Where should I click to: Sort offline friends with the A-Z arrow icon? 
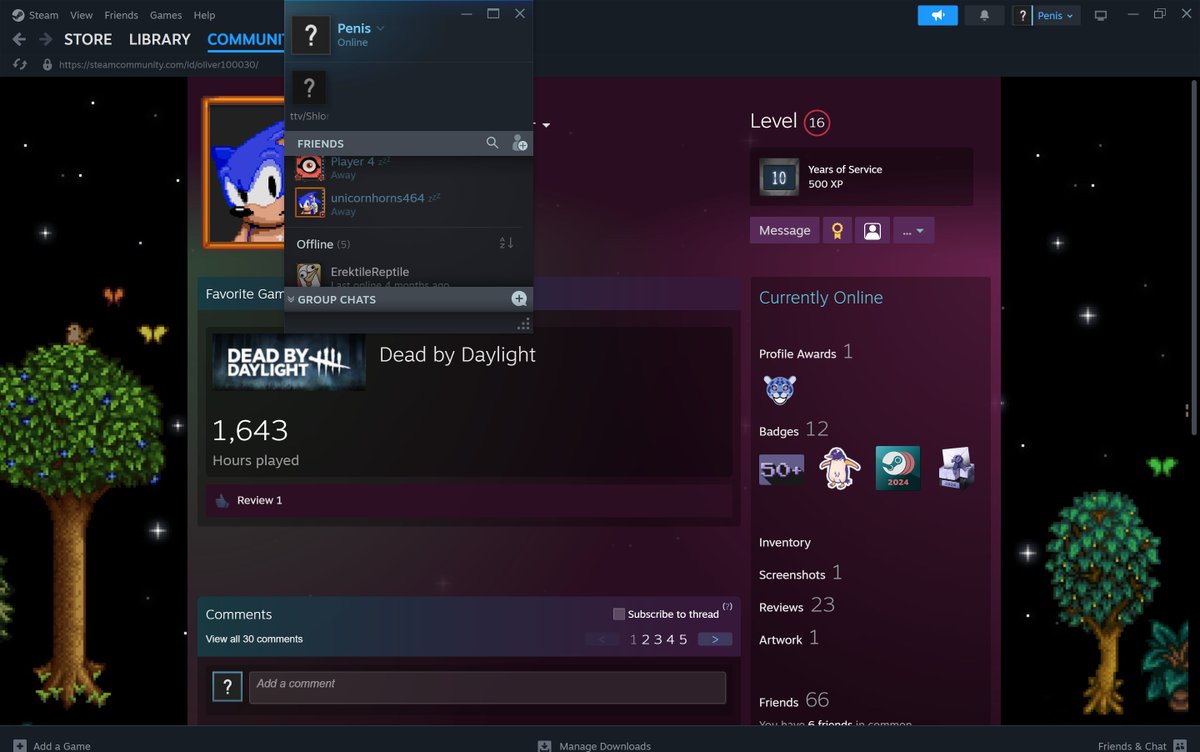click(x=506, y=243)
